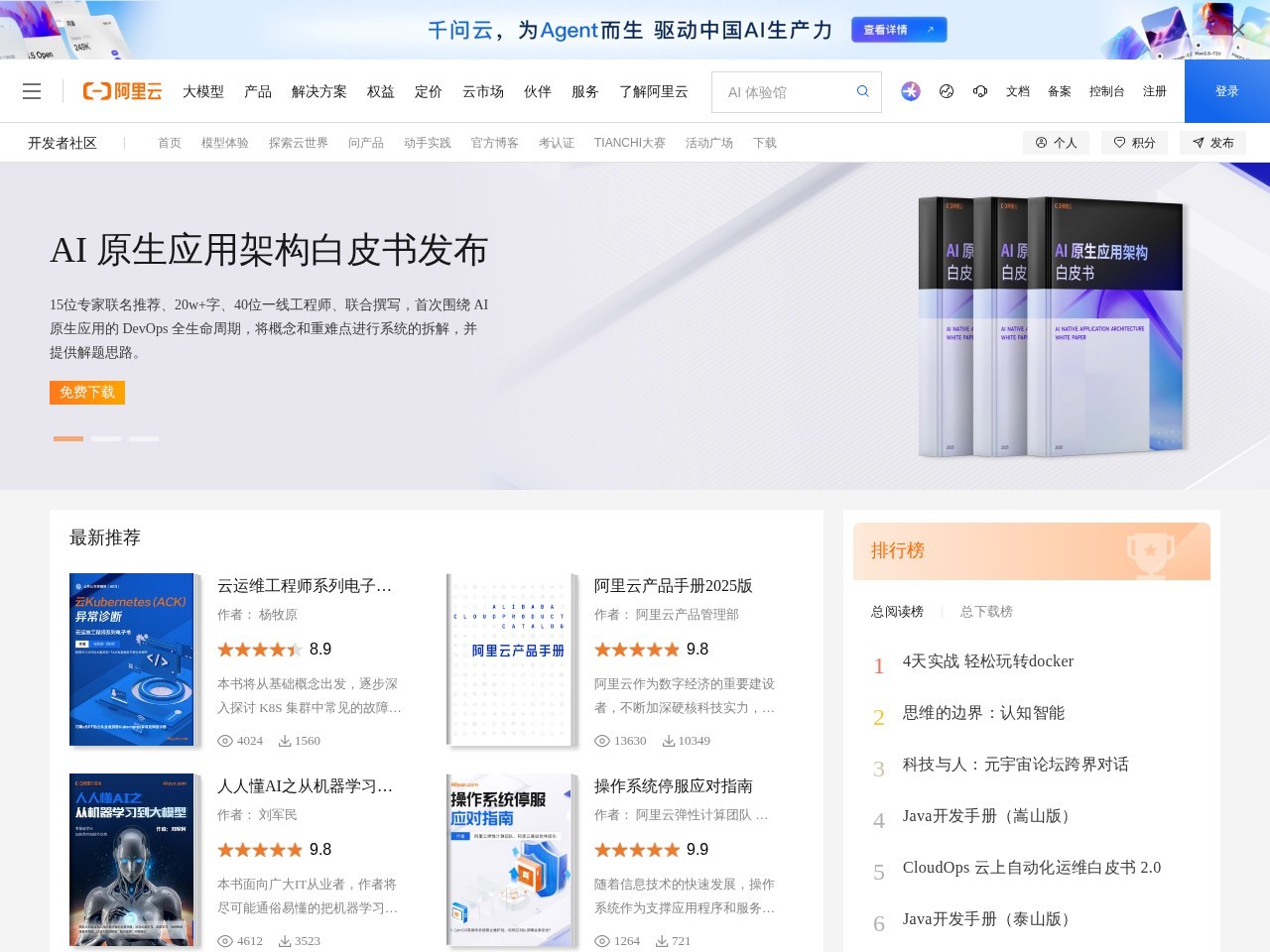Open 动手实践 in community nav

point(428,143)
